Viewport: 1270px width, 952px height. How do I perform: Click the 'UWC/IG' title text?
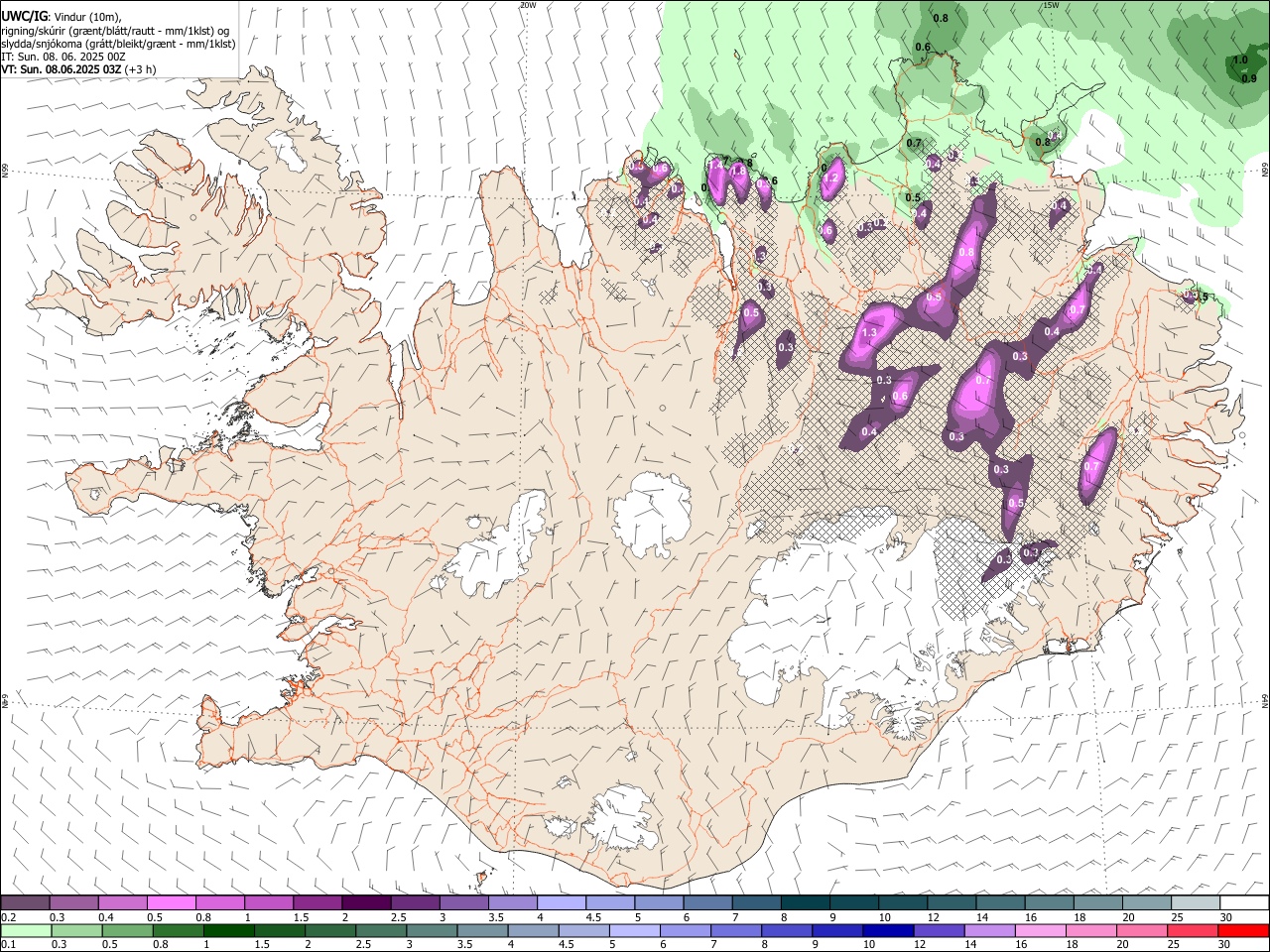point(24,16)
